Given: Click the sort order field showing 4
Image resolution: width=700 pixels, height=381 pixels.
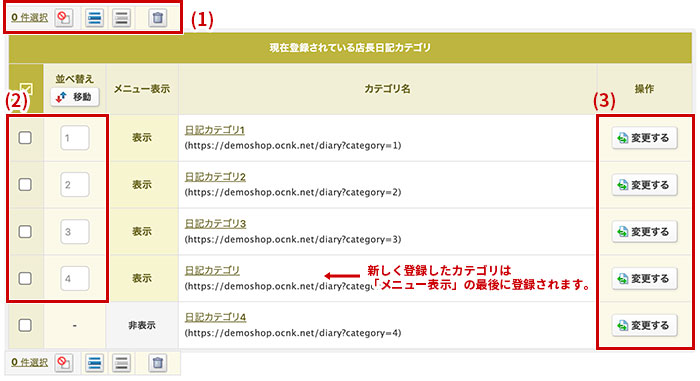Looking at the screenshot, I should (75, 278).
